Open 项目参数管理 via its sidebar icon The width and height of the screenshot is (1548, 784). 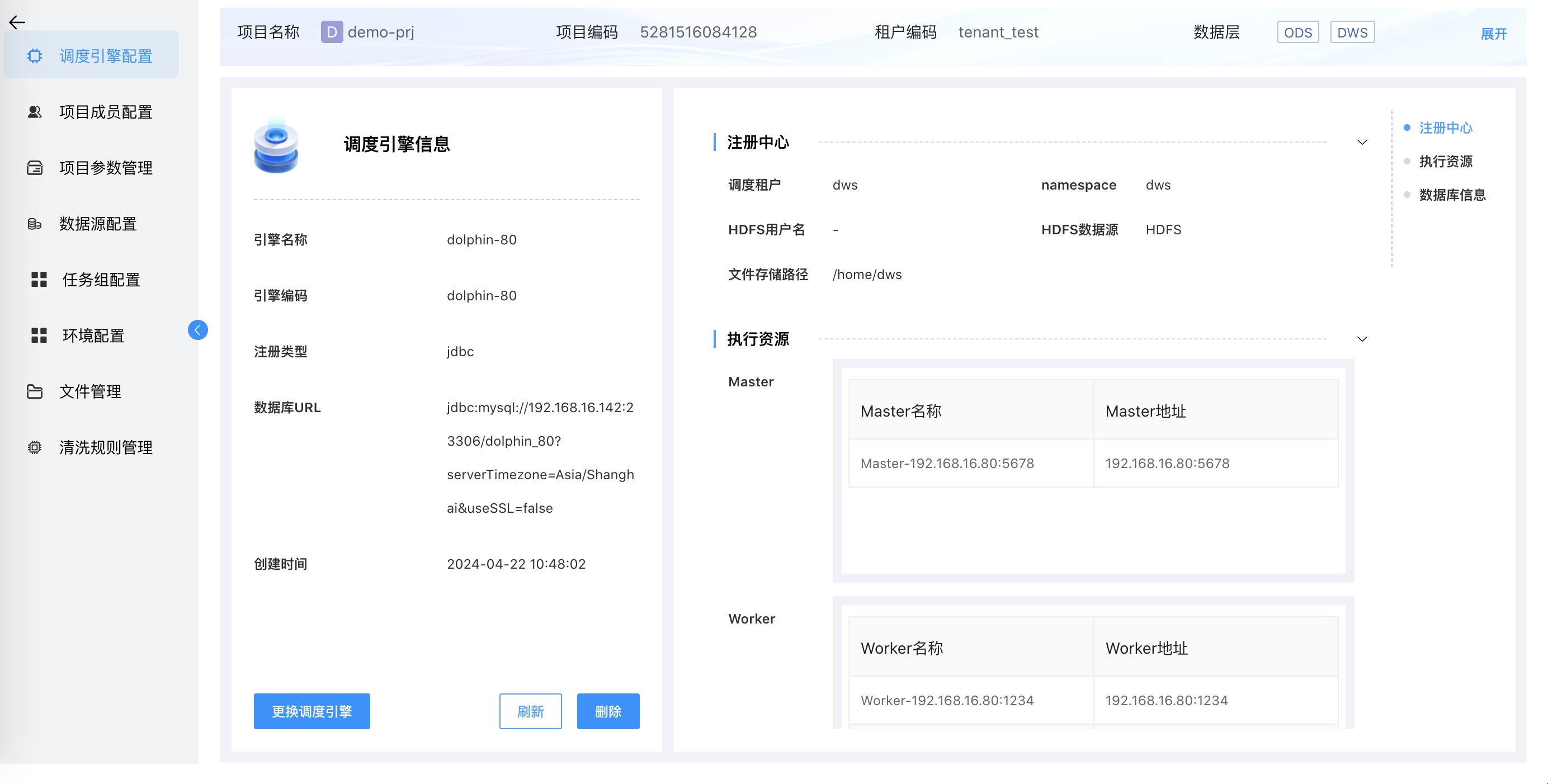(x=35, y=168)
